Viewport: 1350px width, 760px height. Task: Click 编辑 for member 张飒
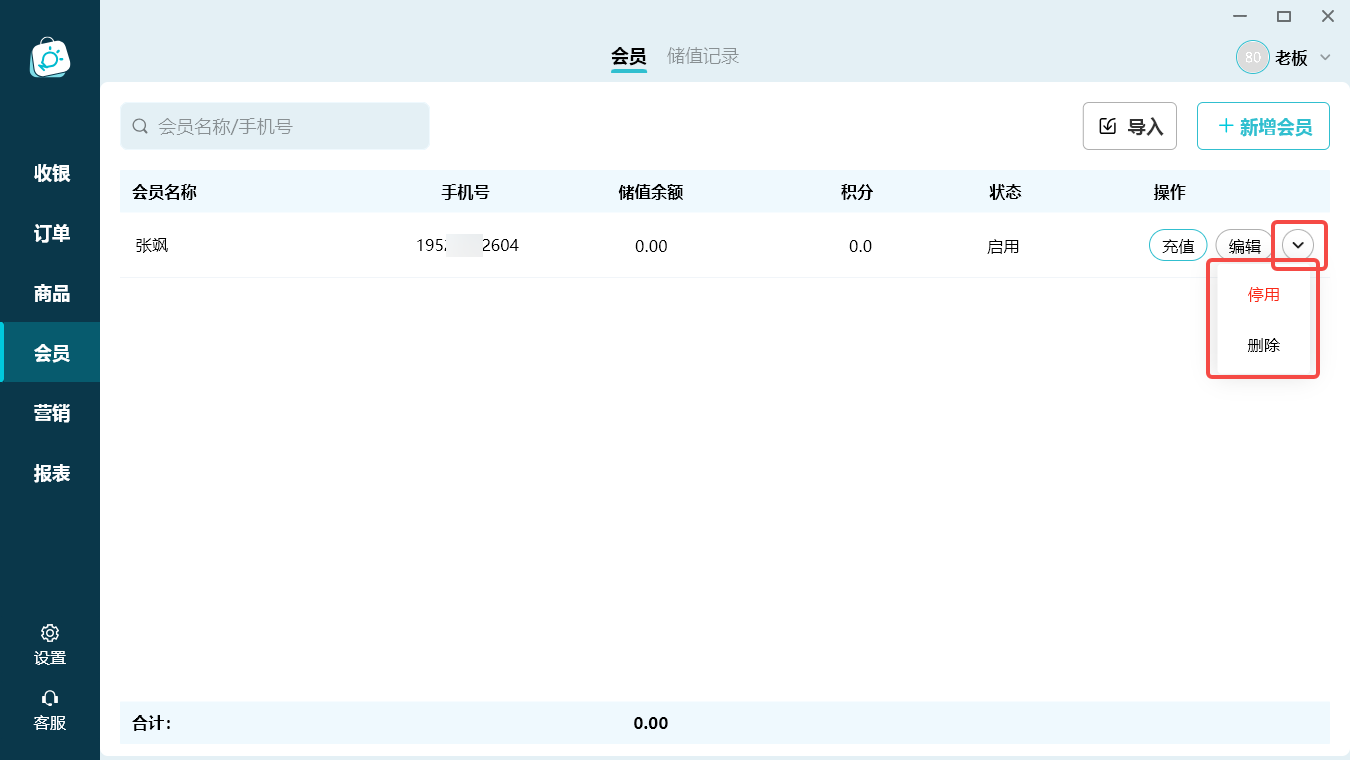pyautogui.click(x=1245, y=245)
